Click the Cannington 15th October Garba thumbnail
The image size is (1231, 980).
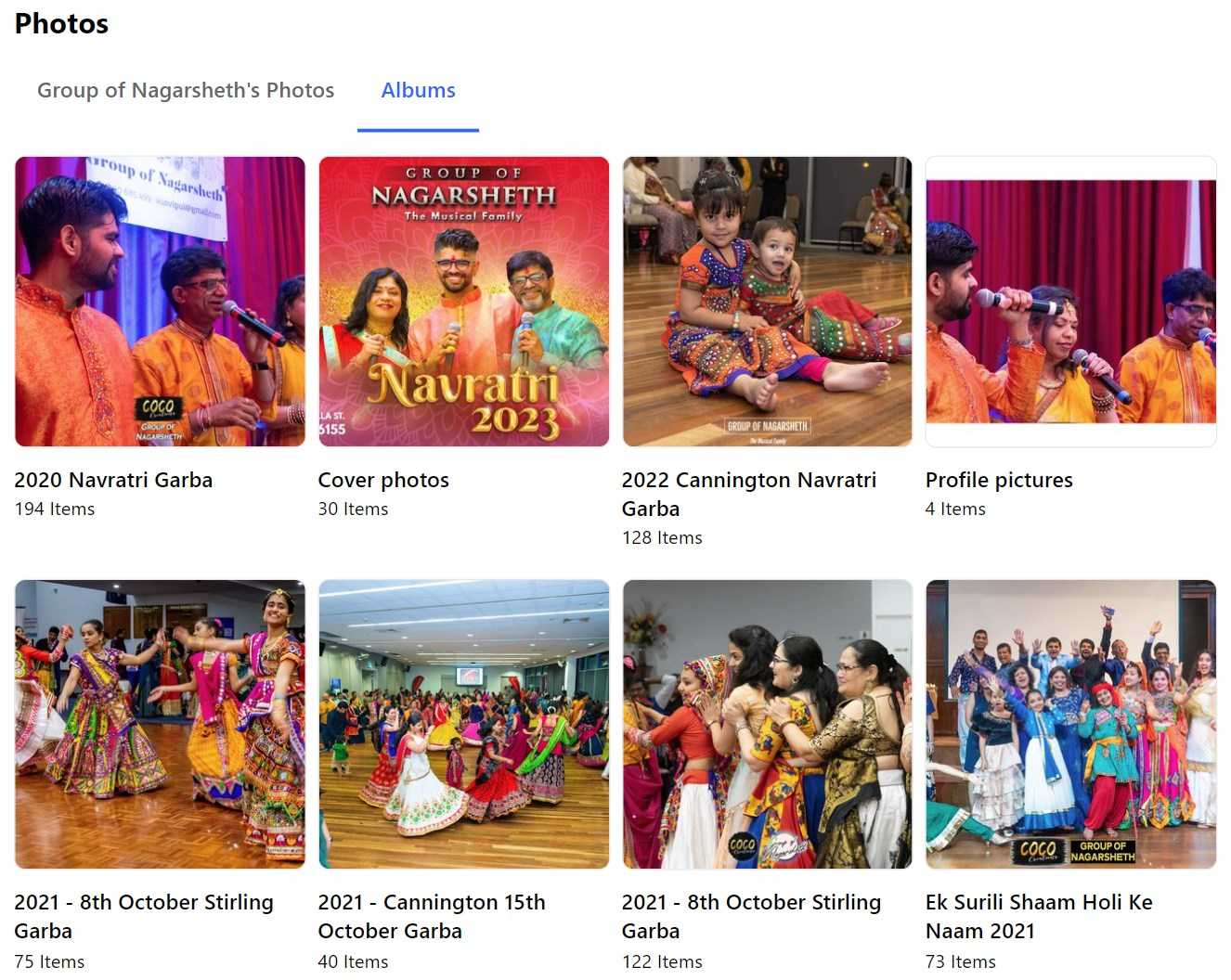pyautogui.click(x=463, y=724)
